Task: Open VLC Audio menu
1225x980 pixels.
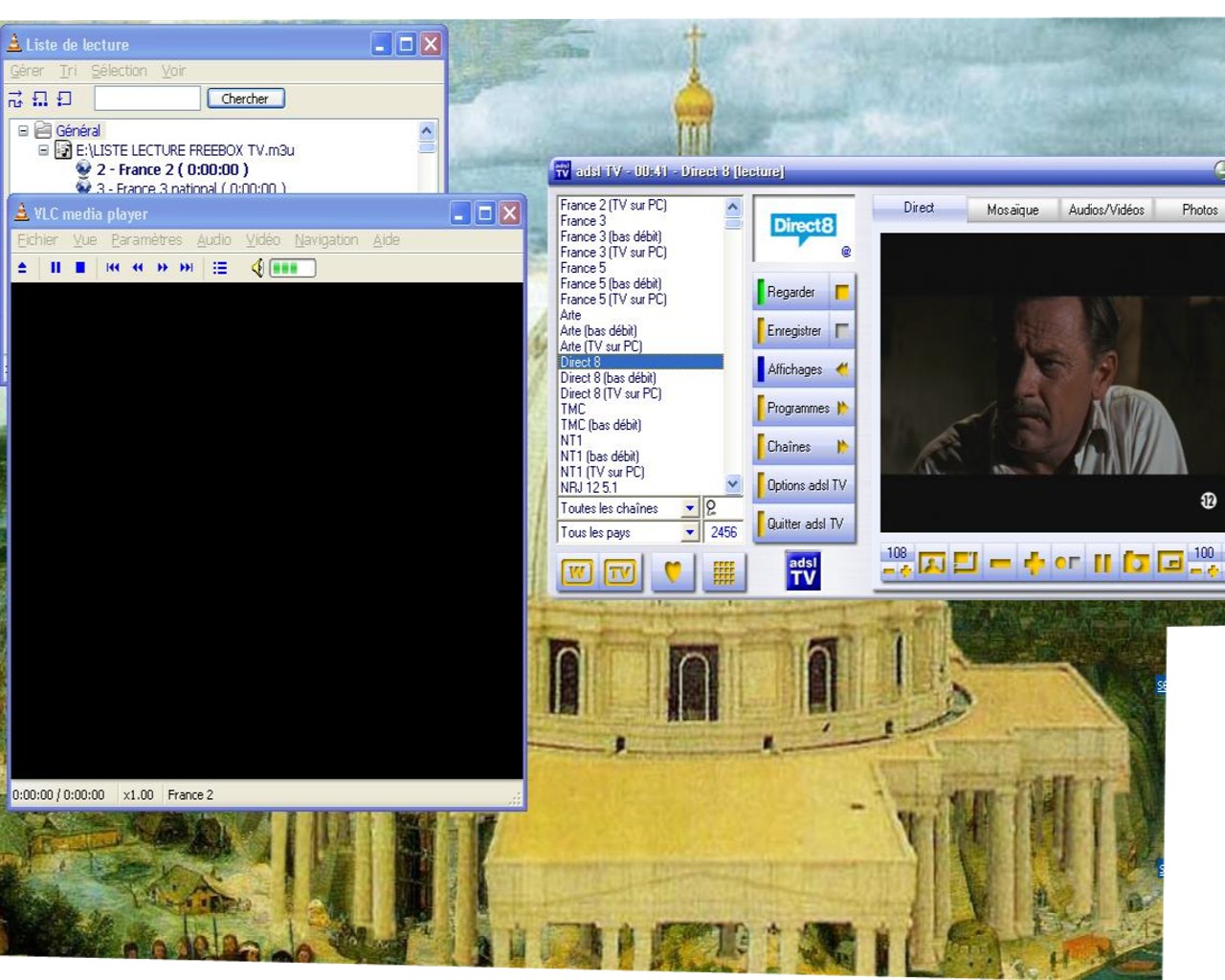Action: click(x=213, y=240)
